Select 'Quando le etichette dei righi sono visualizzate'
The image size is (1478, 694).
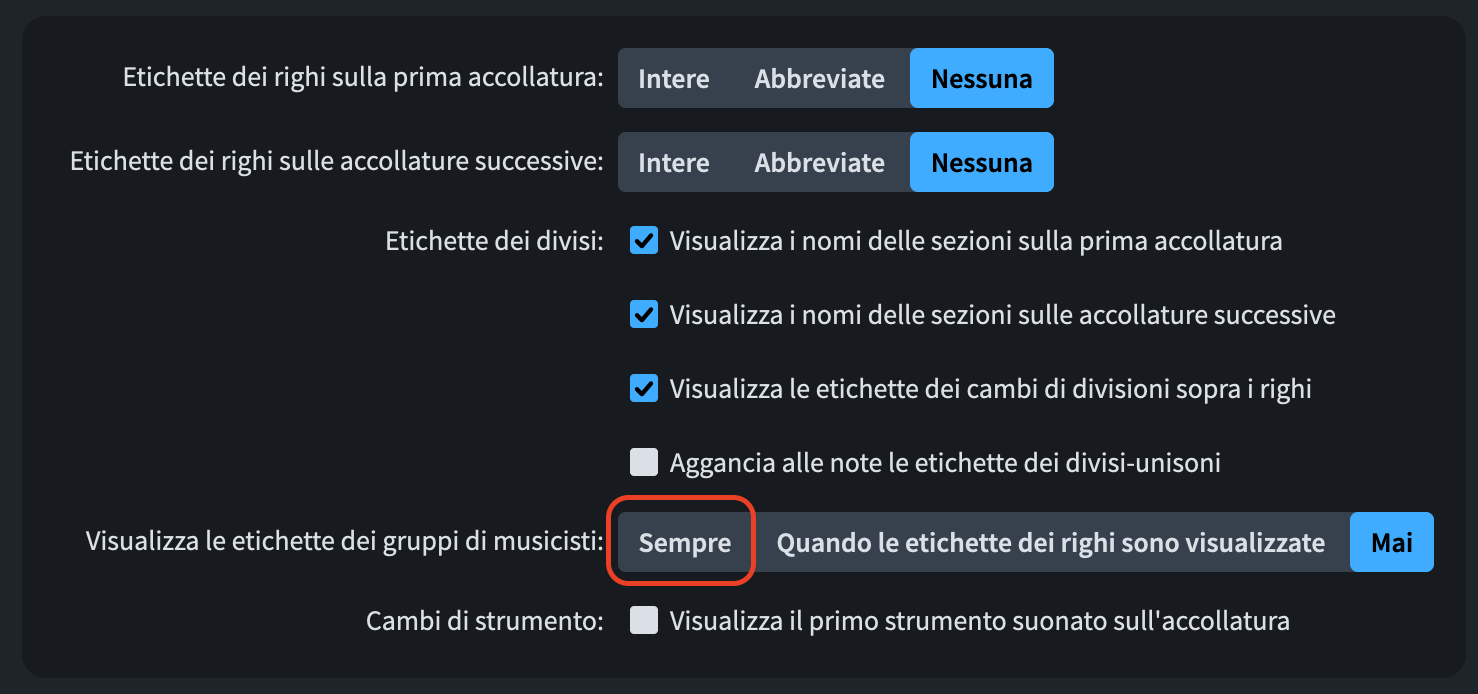(x=1050, y=543)
